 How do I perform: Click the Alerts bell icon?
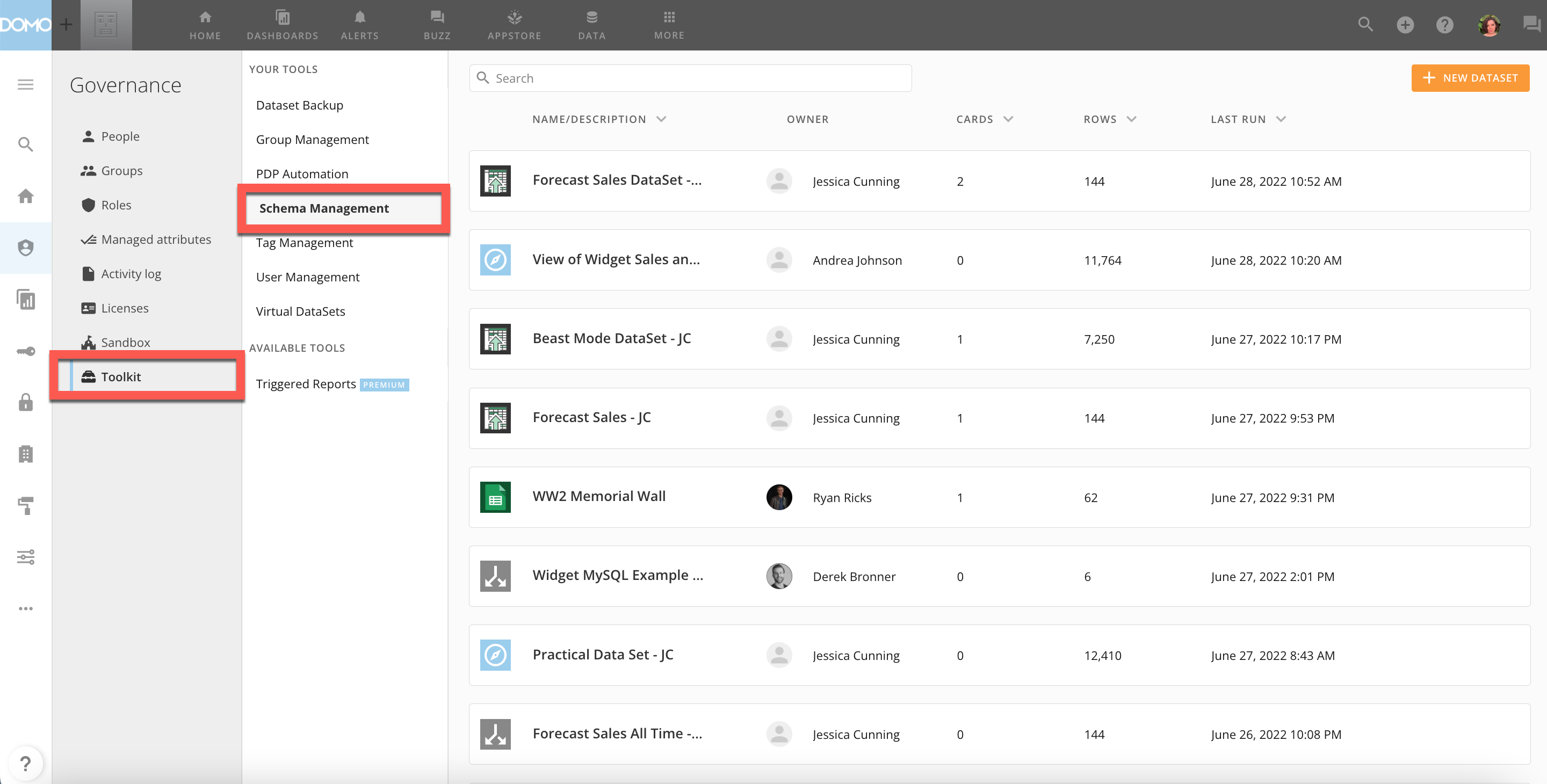tap(359, 17)
